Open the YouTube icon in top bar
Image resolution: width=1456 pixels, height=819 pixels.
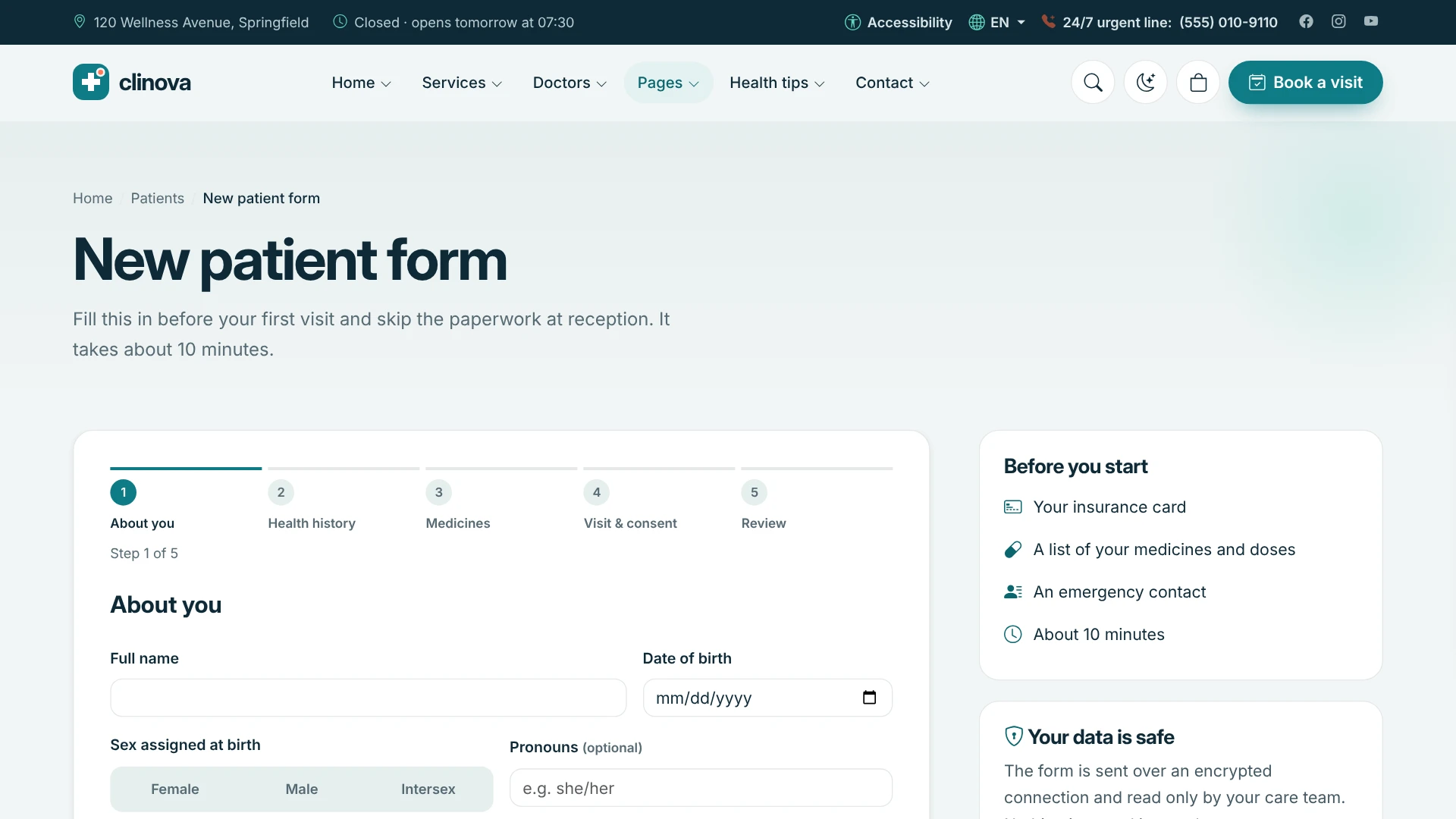pyautogui.click(x=1371, y=21)
